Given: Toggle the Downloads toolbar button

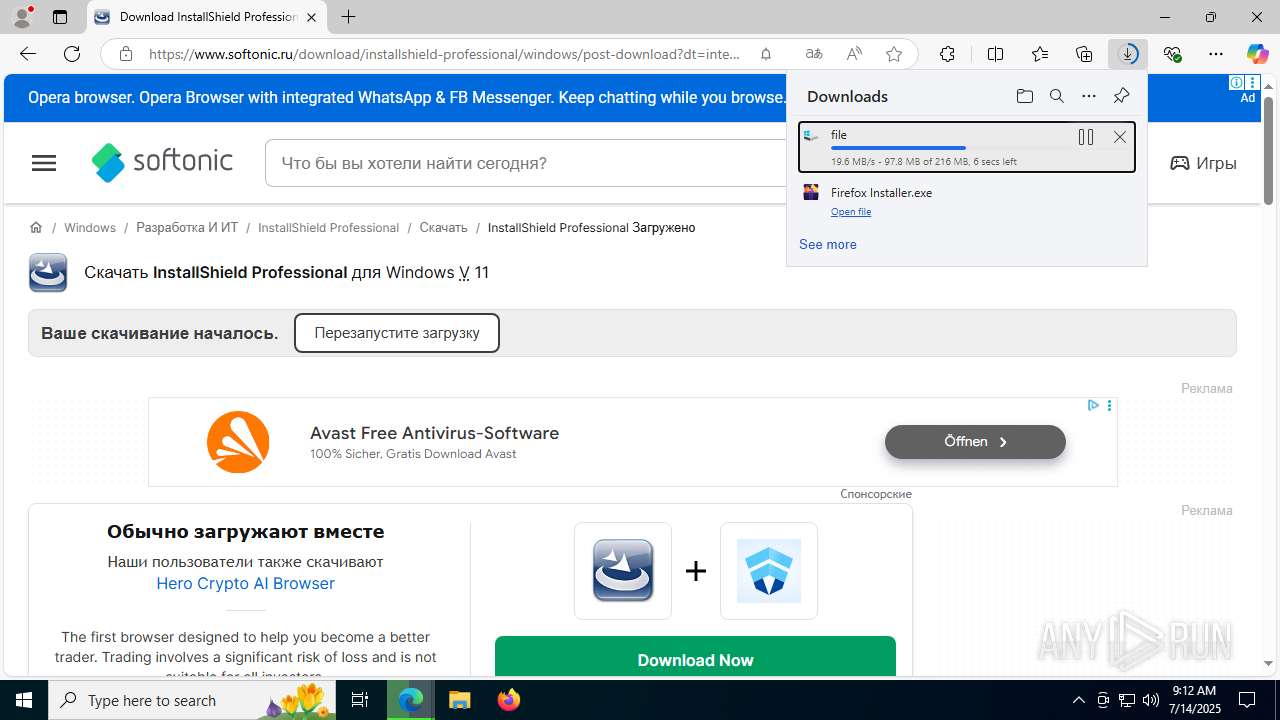Looking at the screenshot, I should pos(1128,54).
